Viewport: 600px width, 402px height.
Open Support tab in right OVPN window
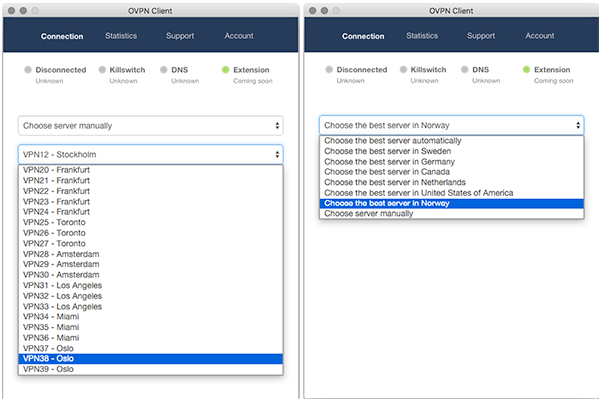pos(481,36)
